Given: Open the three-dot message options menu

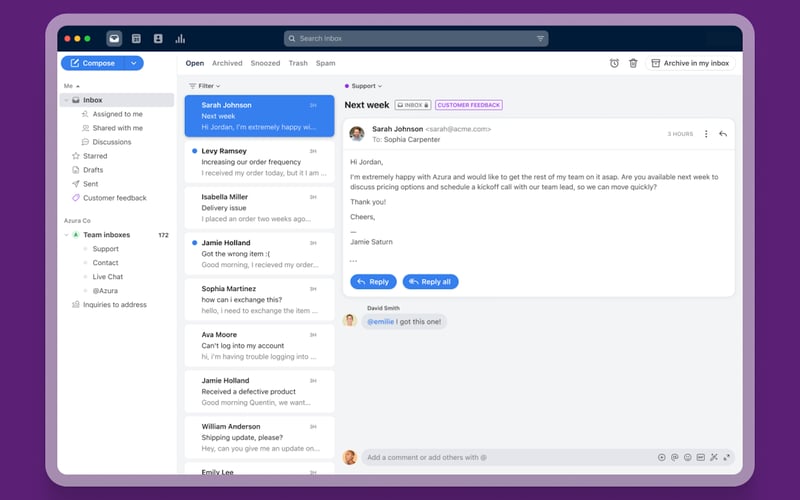Looking at the screenshot, I should tap(706, 134).
